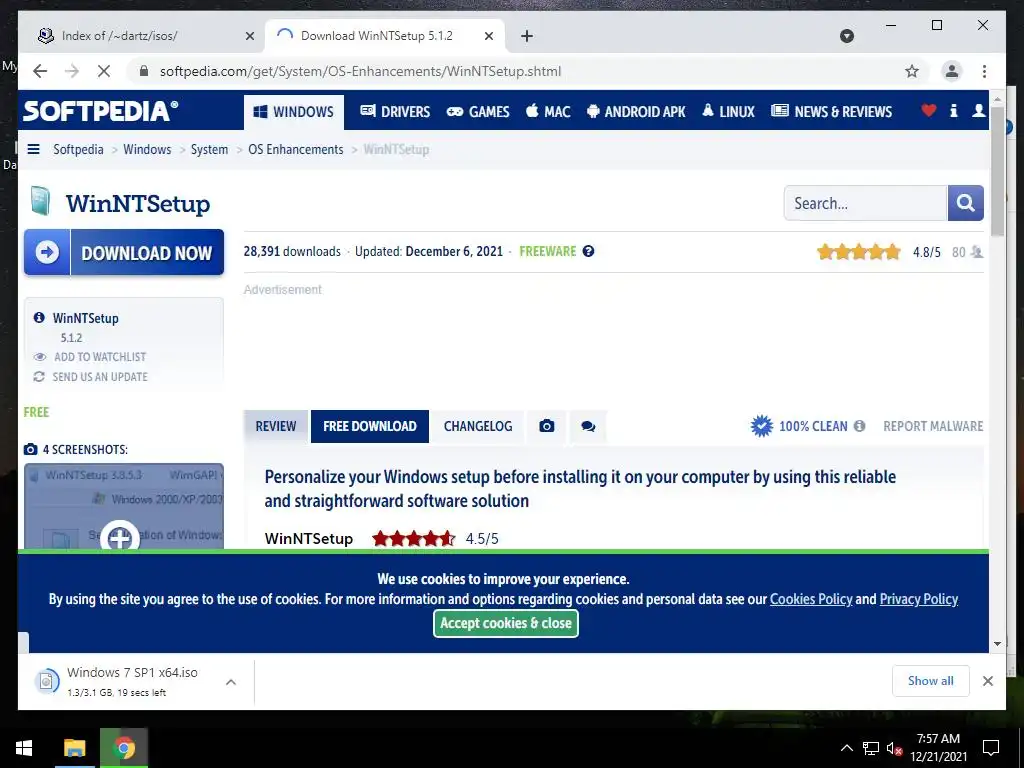The width and height of the screenshot is (1024, 768).
Task: Select the WINDOWS category tab
Action: [294, 112]
